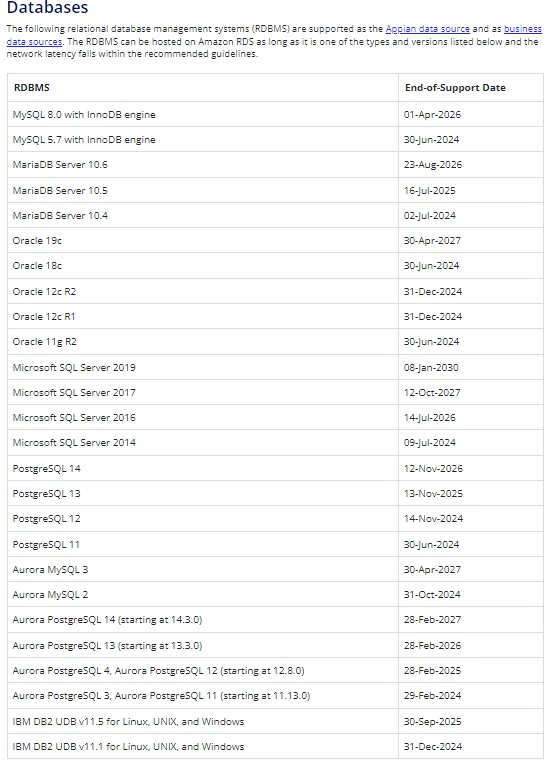This screenshot has width=553, height=771.
Task: Click the 29-Feb-2024 date cell
Action: [x=471, y=695]
